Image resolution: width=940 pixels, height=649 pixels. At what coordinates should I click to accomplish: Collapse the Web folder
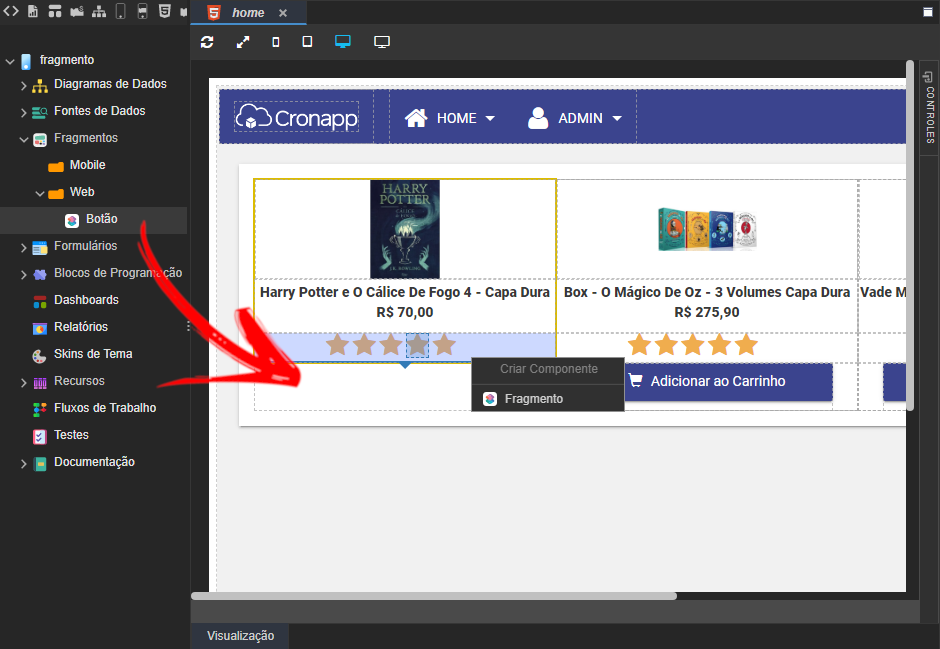tap(40, 194)
